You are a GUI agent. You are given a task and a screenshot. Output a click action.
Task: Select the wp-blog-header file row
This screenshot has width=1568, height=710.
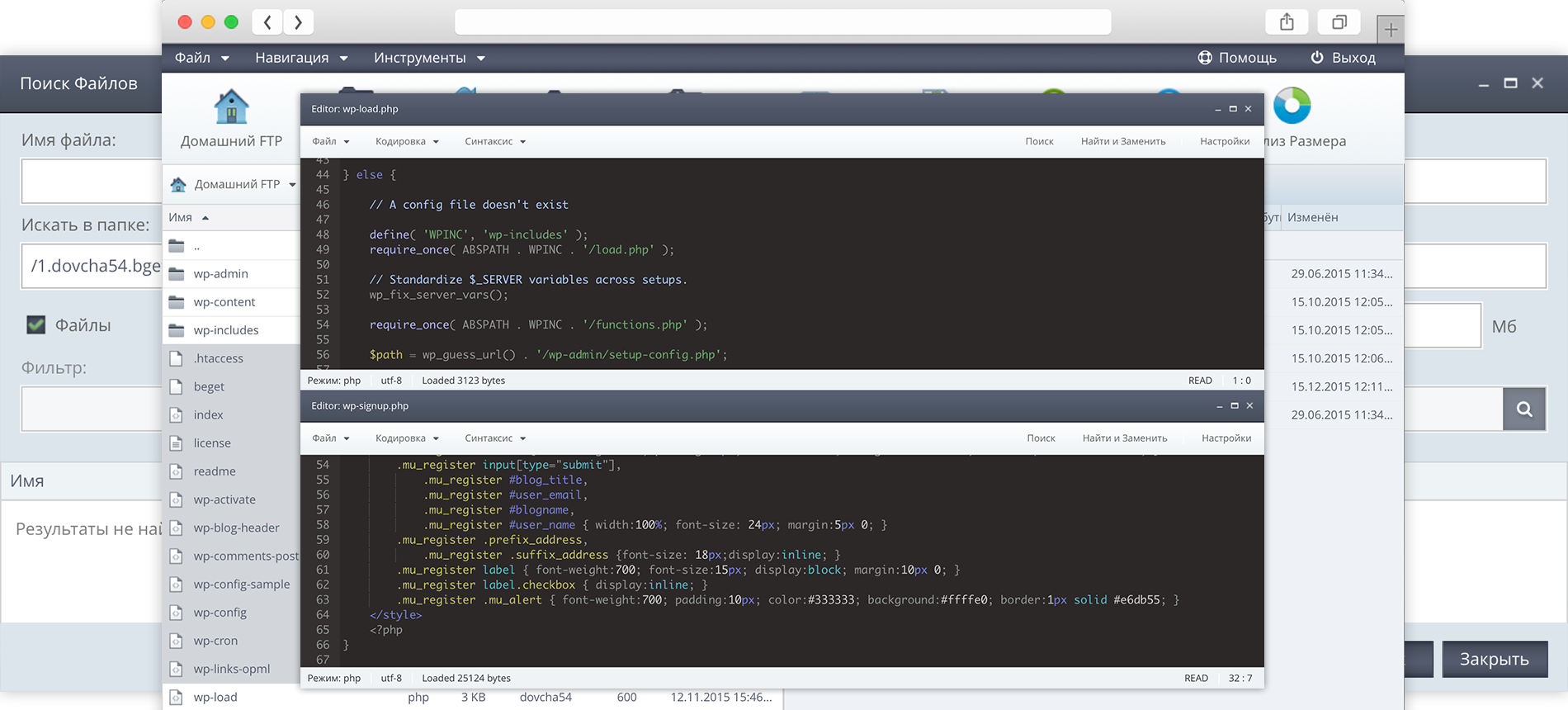[x=231, y=528]
